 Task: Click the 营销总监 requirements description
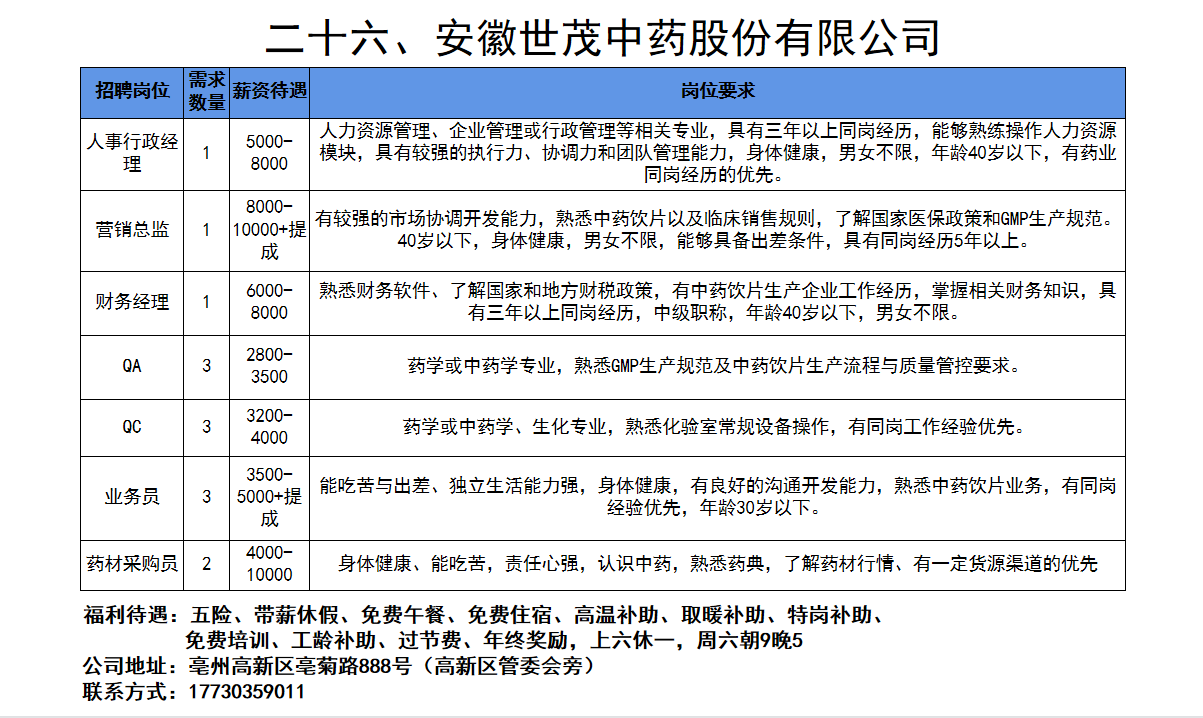[x=717, y=229]
